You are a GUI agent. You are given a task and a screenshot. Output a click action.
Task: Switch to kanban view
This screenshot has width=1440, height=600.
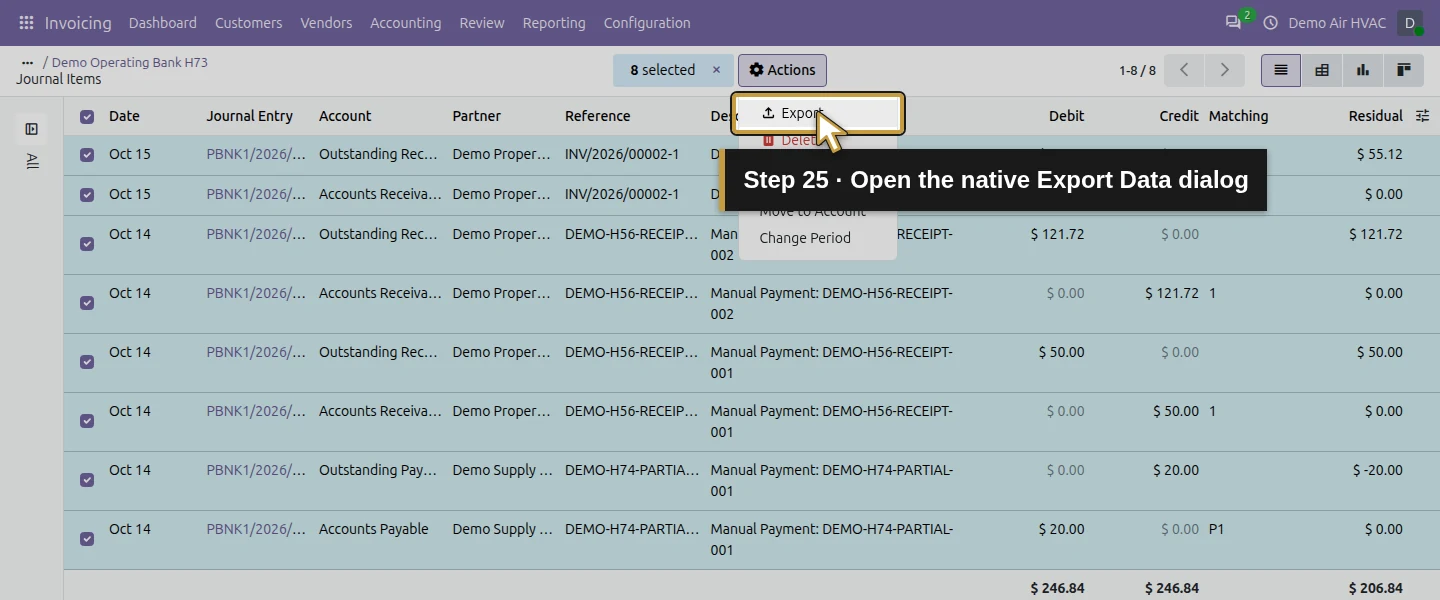coord(1404,70)
